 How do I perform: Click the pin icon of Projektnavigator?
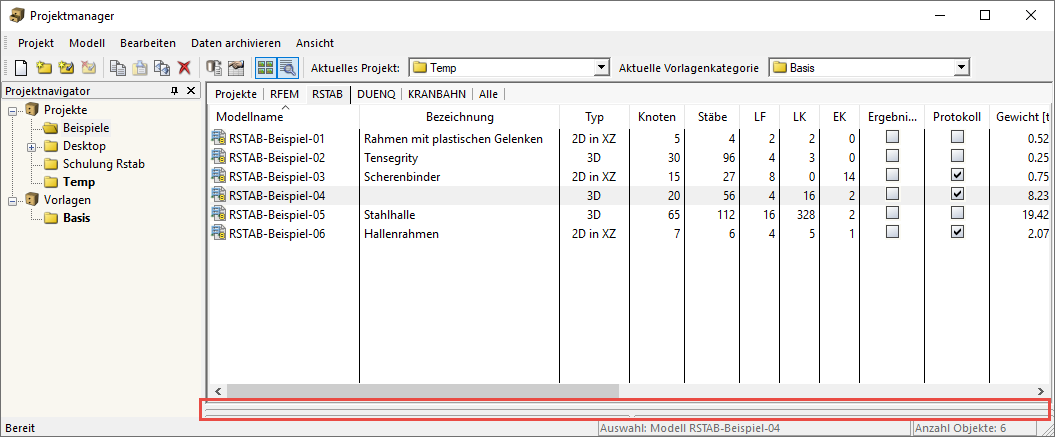point(175,91)
